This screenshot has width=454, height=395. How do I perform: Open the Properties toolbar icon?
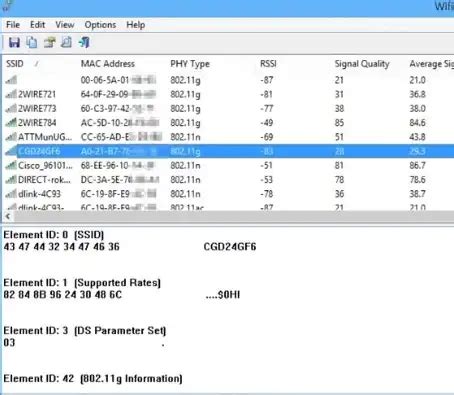click(x=49, y=42)
